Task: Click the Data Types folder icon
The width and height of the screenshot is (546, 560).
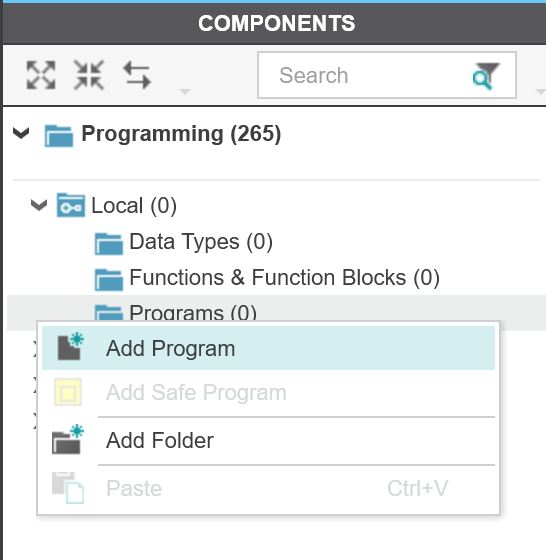Action: [109, 243]
